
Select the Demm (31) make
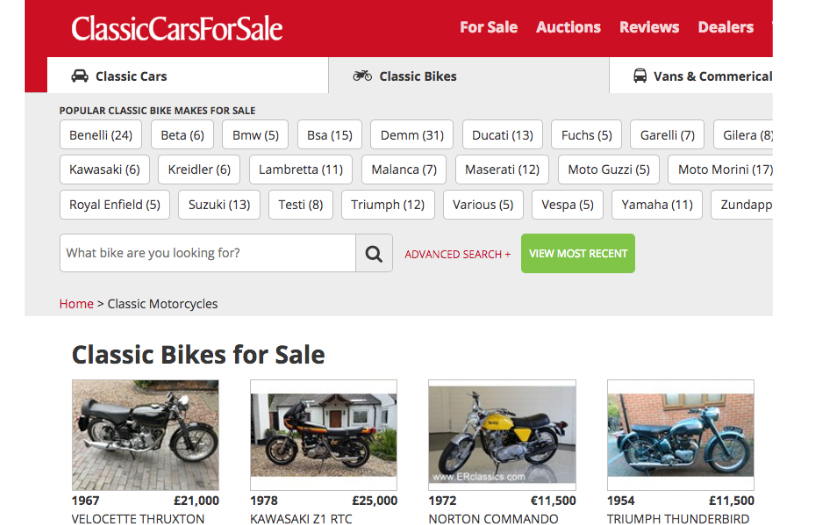tap(412, 135)
